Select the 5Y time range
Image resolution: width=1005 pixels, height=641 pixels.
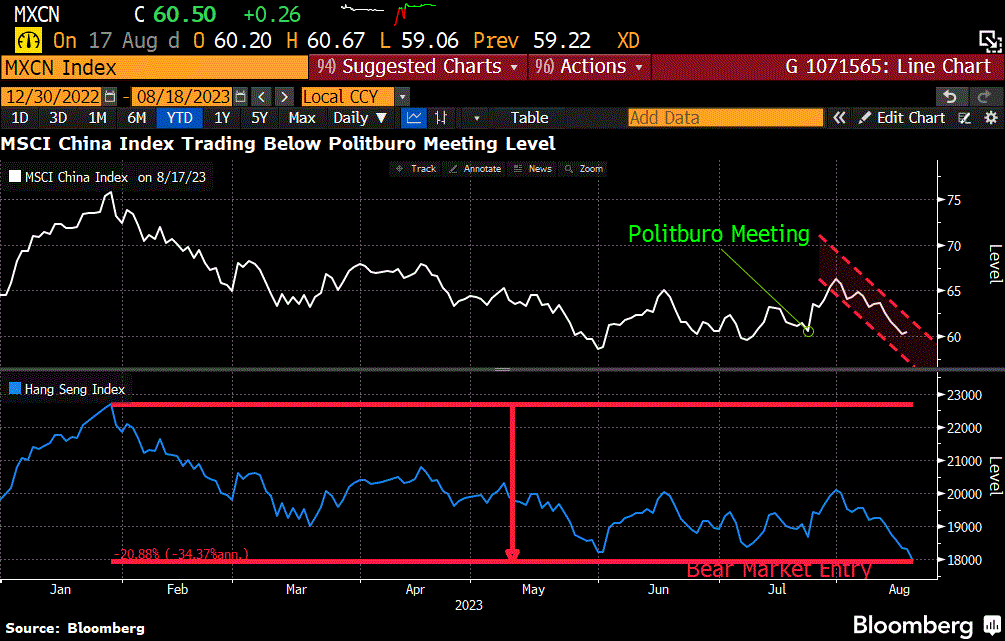click(x=259, y=118)
